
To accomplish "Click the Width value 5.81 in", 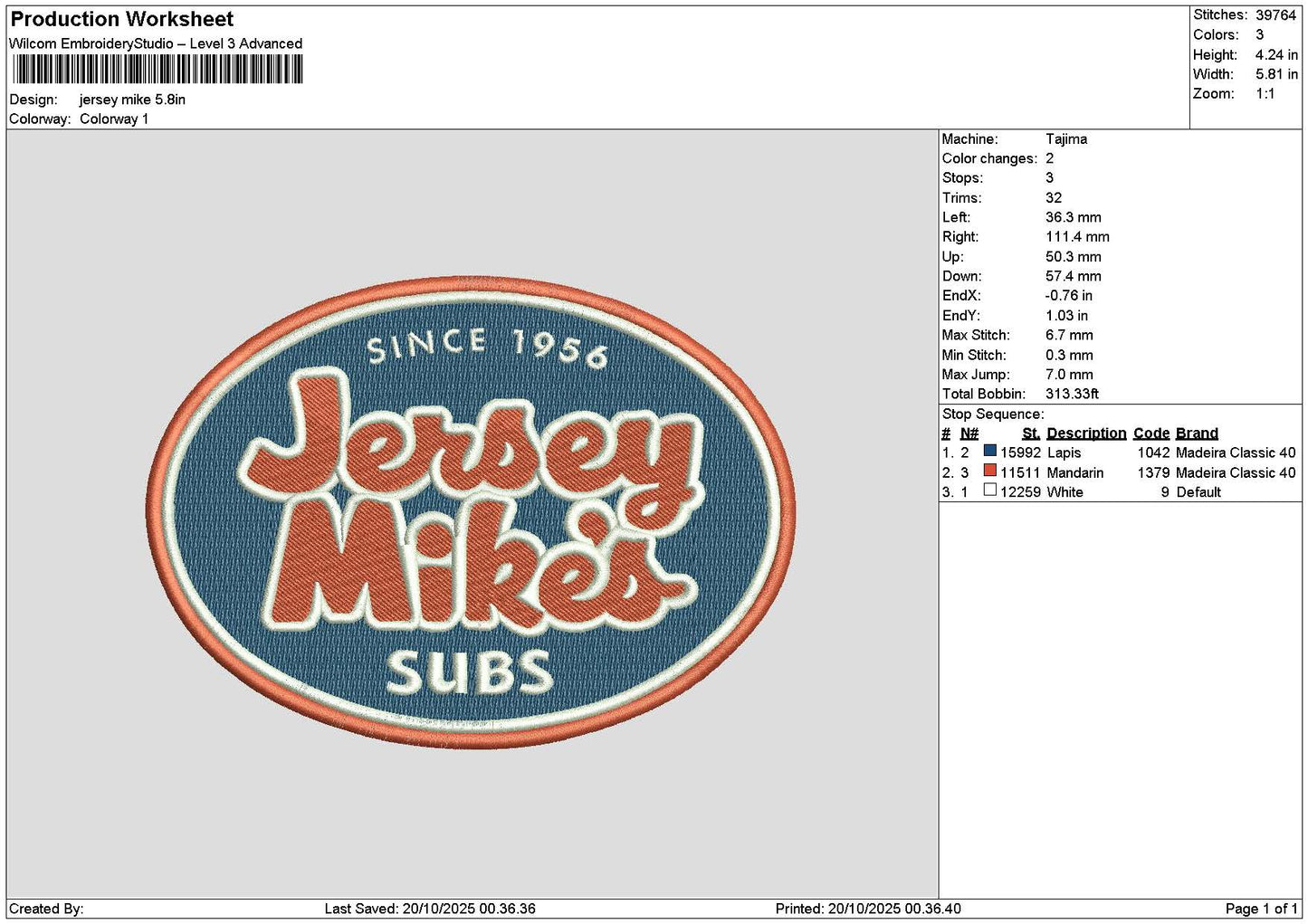I will click(x=1276, y=74).
